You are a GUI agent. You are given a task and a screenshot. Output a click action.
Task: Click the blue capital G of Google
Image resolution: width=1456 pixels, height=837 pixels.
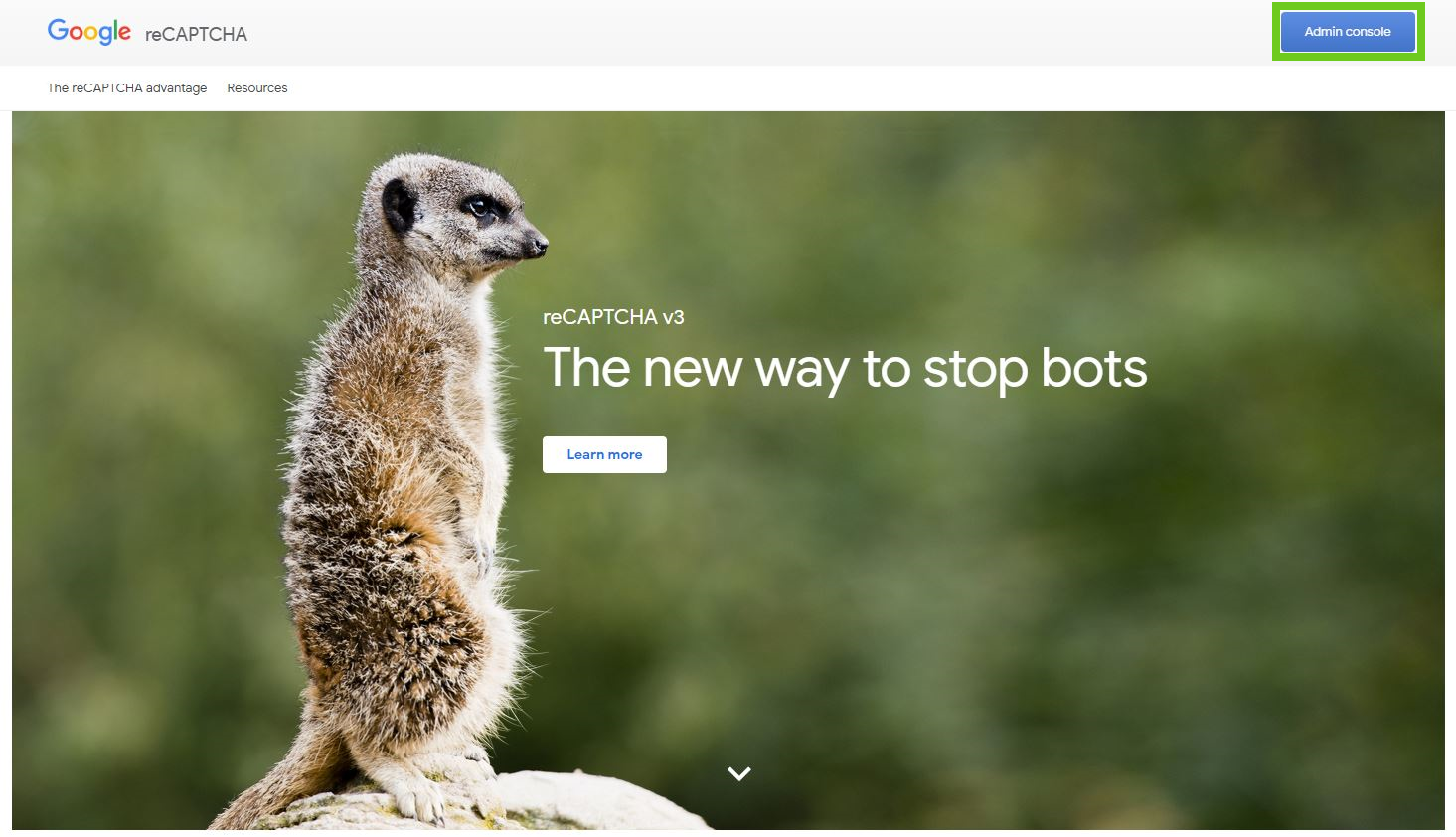[x=59, y=30]
